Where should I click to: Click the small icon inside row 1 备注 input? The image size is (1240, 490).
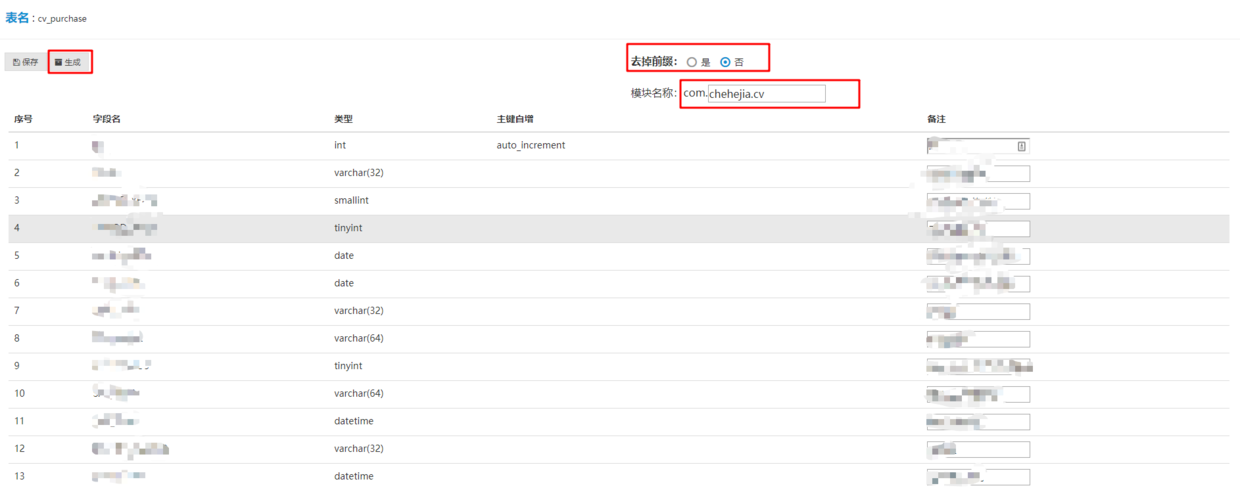(1021, 146)
